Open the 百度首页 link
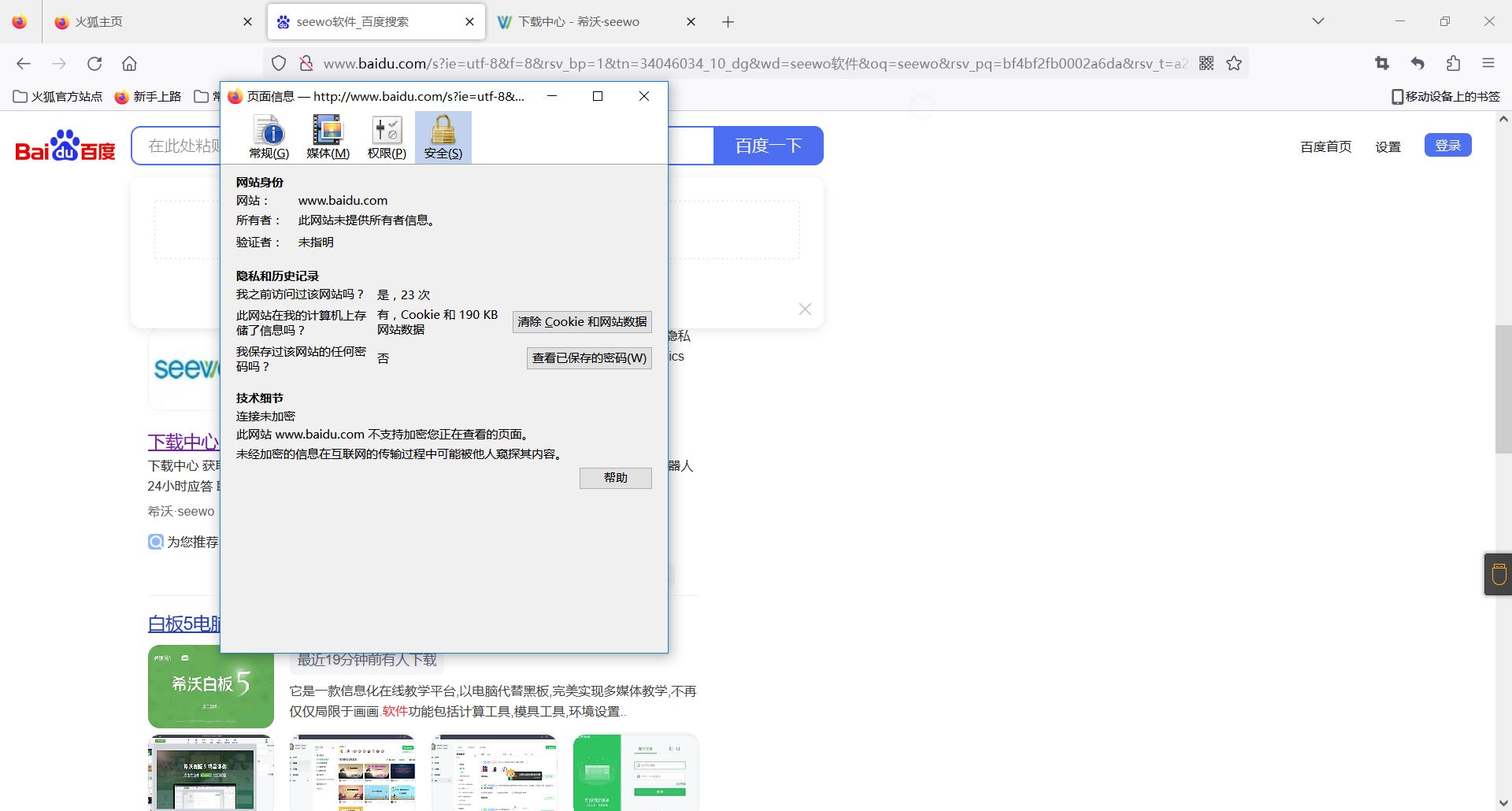The height and width of the screenshot is (811, 1512). [x=1325, y=146]
